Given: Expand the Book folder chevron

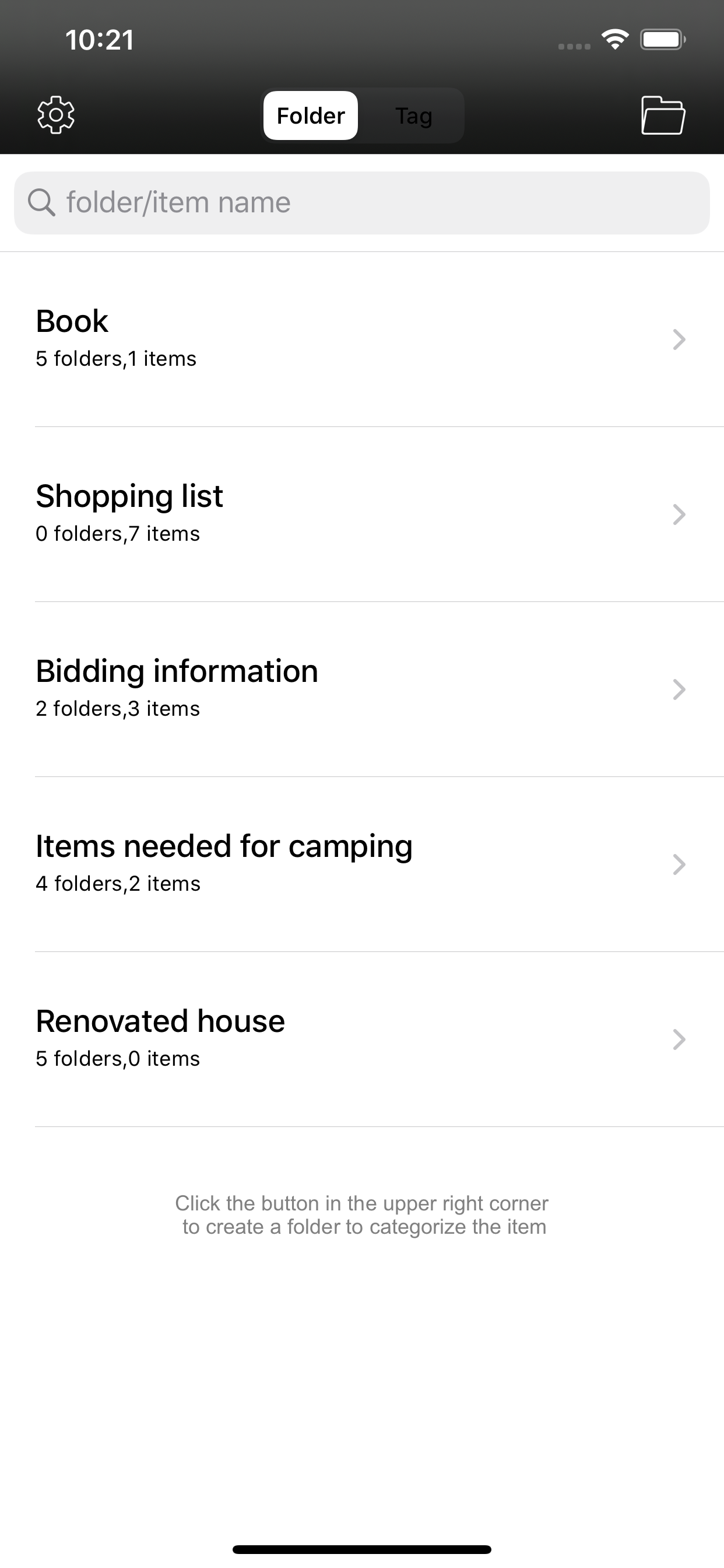Looking at the screenshot, I should (679, 339).
